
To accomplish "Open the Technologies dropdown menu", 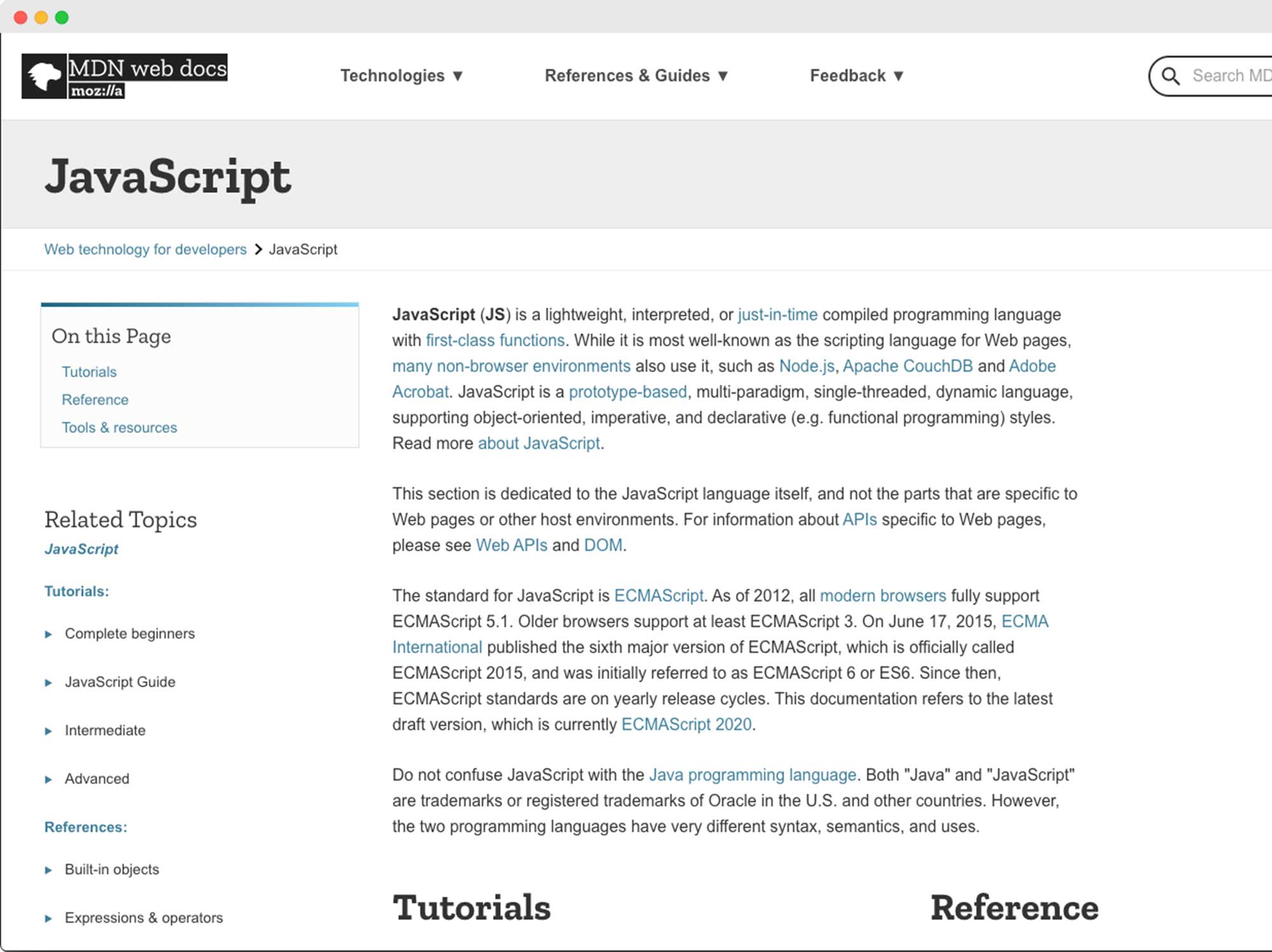I will click(401, 76).
